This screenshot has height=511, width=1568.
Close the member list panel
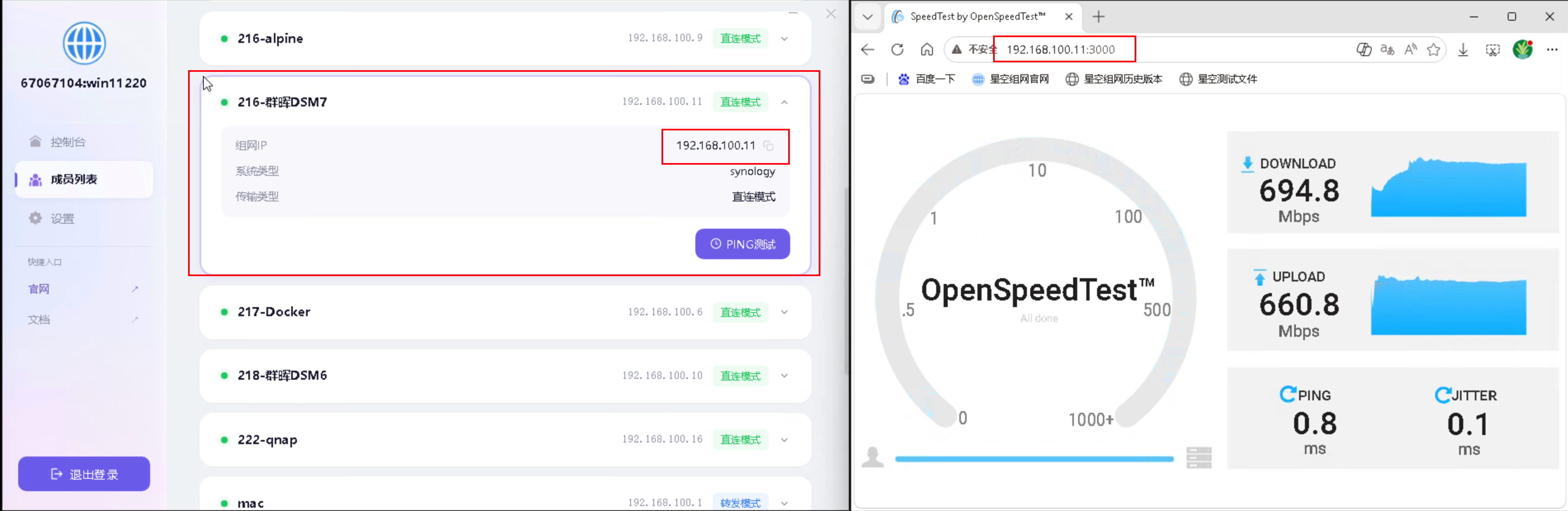coord(830,13)
